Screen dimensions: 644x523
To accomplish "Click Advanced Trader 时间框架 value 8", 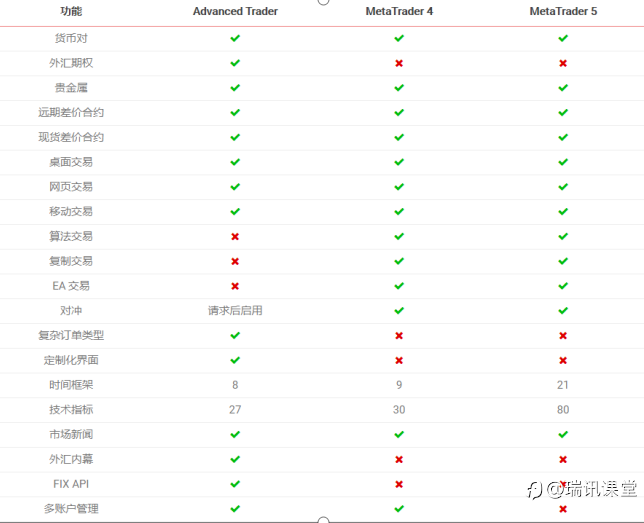I will pos(235,385).
